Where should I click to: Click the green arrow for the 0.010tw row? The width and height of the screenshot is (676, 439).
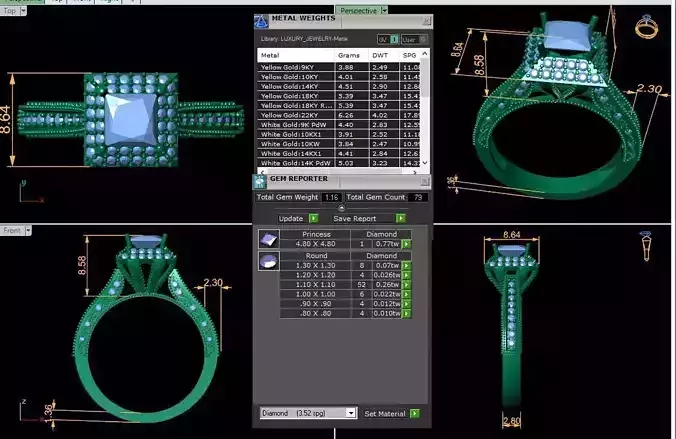point(406,314)
